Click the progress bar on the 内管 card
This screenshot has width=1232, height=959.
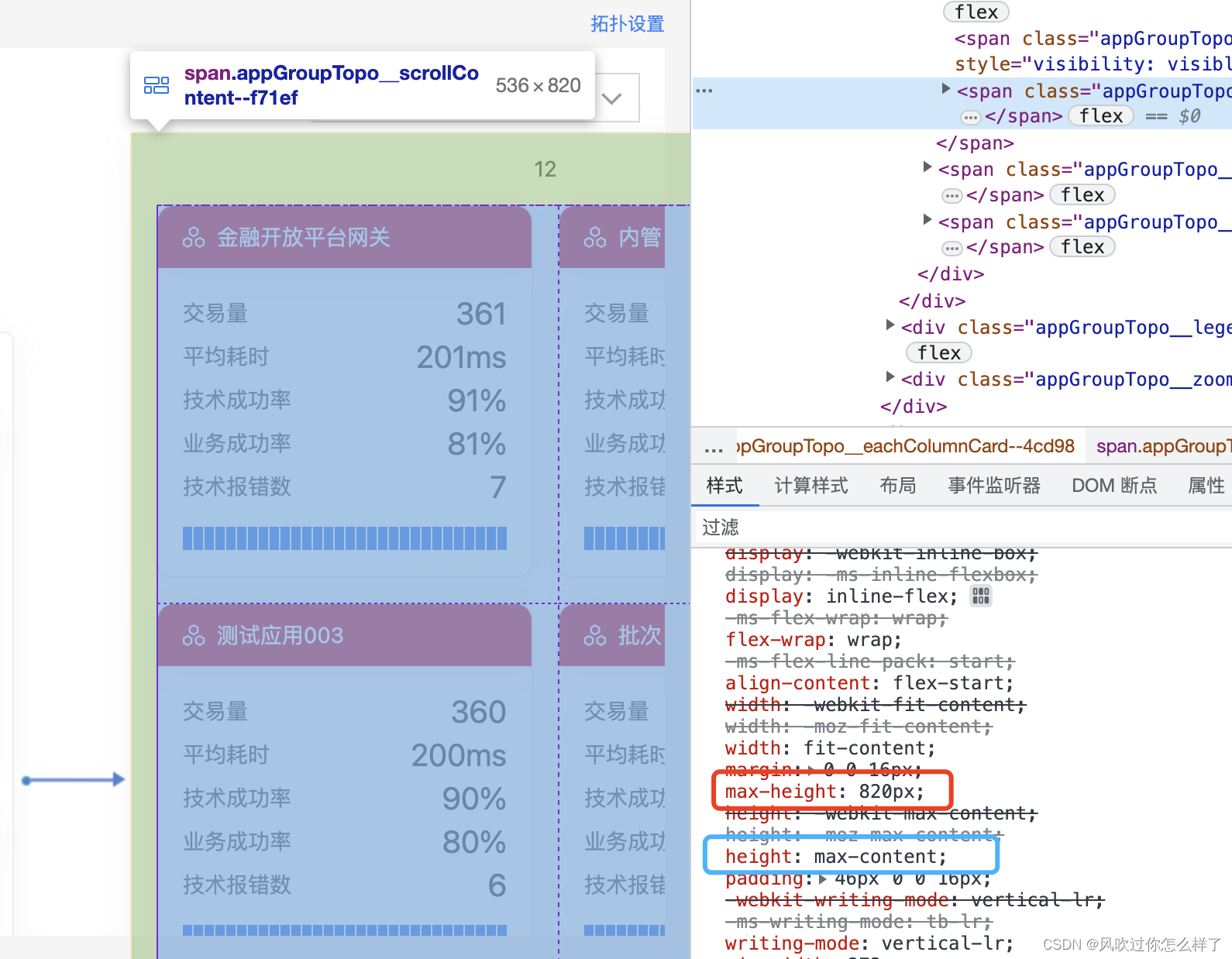(x=625, y=538)
